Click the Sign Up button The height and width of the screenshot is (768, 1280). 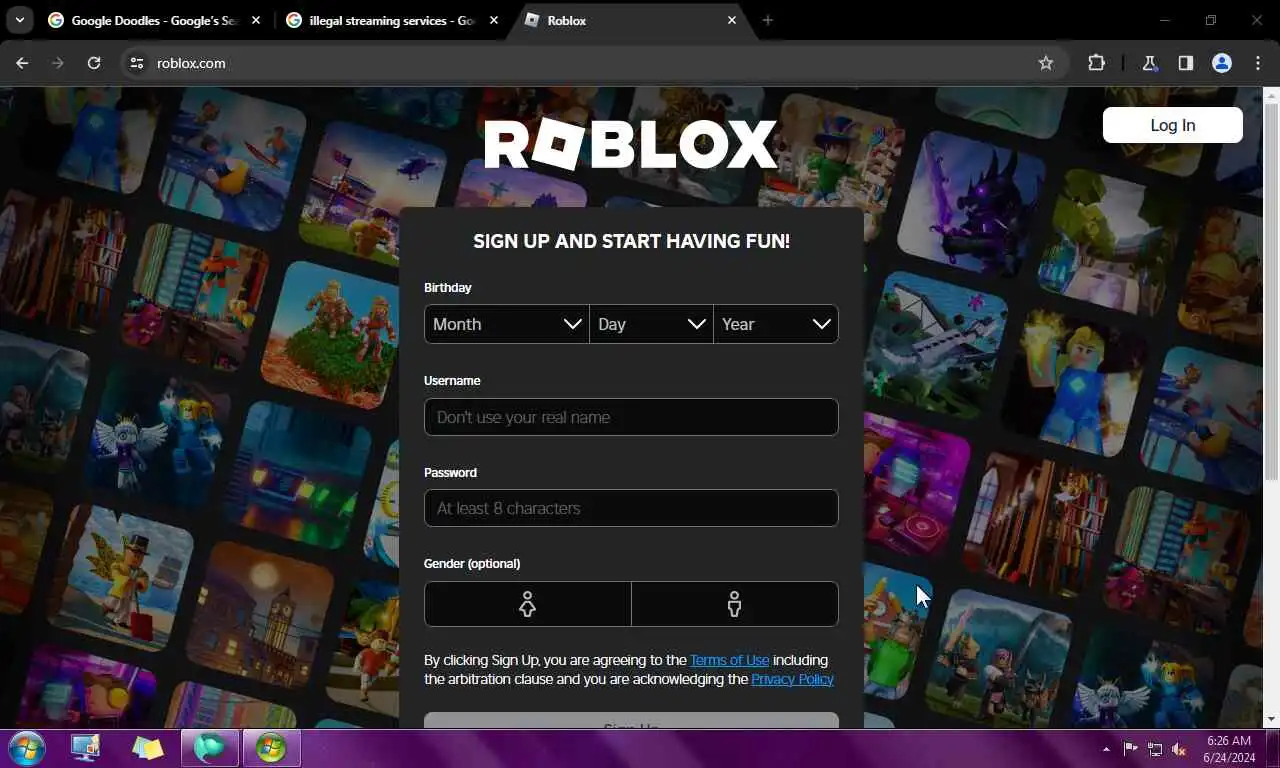631,721
